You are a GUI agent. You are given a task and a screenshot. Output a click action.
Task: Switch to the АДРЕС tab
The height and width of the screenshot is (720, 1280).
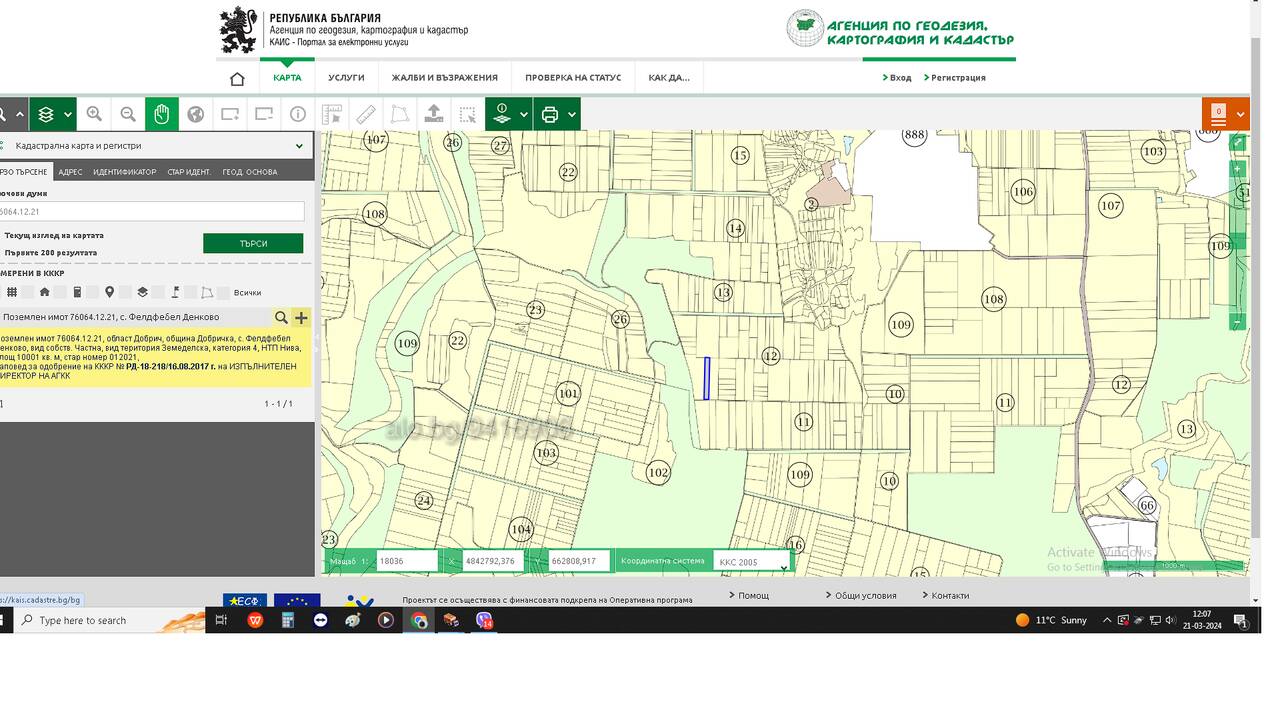(70, 172)
